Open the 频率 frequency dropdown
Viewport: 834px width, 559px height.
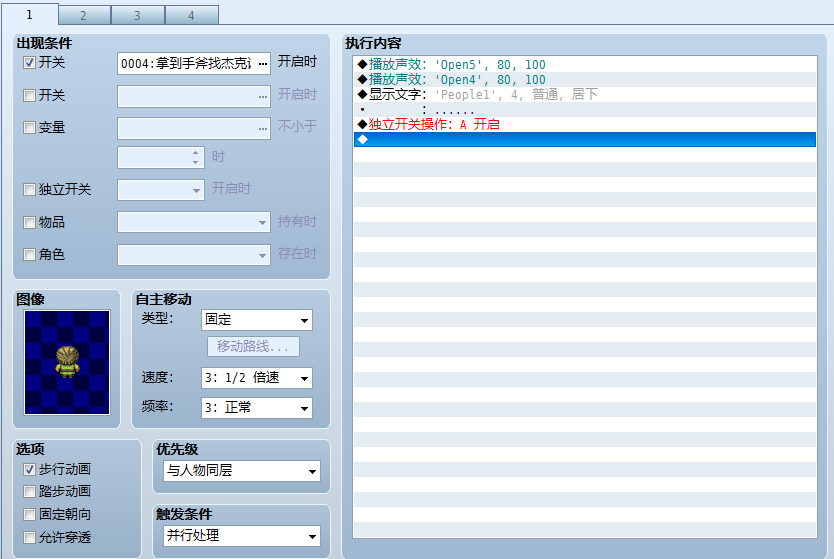click(257, 408)
